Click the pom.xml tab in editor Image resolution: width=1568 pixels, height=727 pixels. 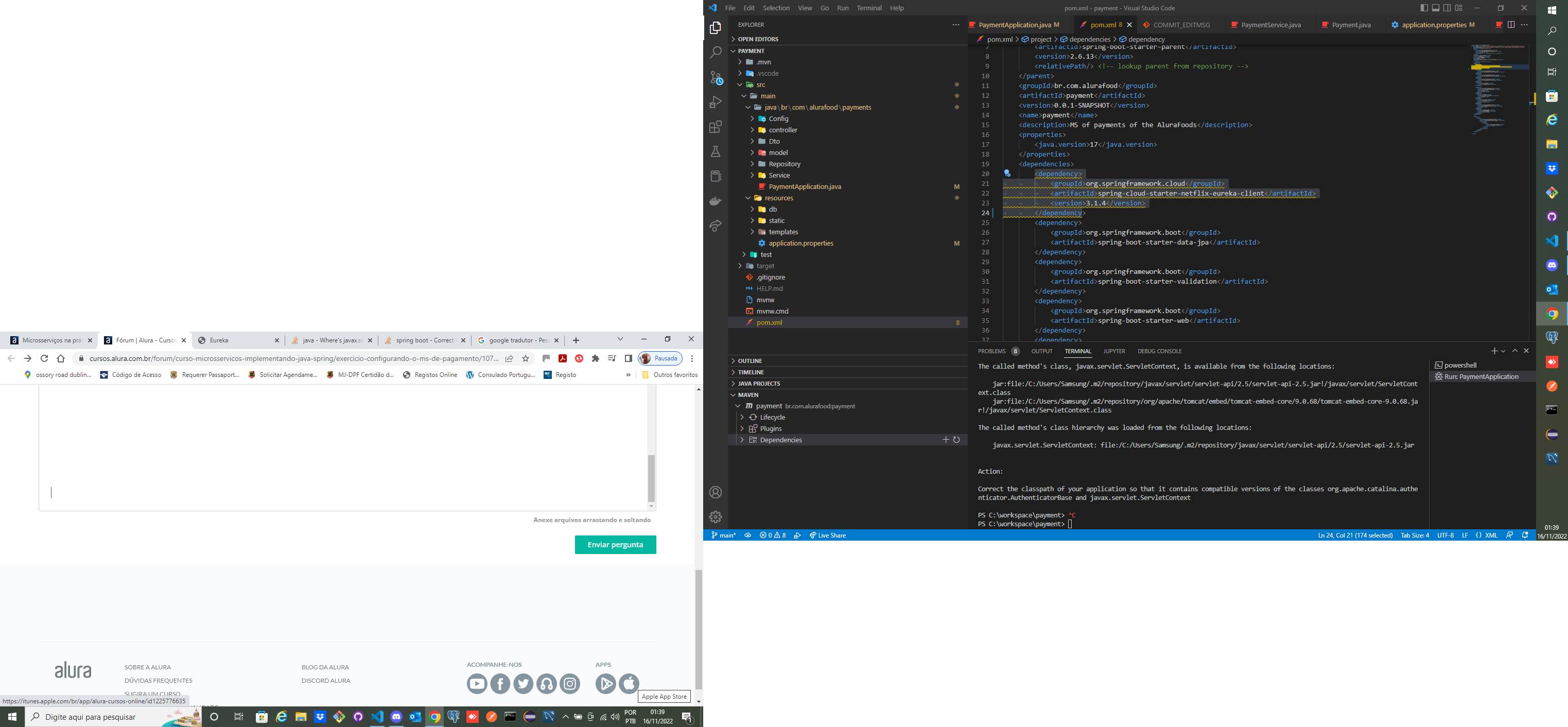click(x=1097, y=25)
